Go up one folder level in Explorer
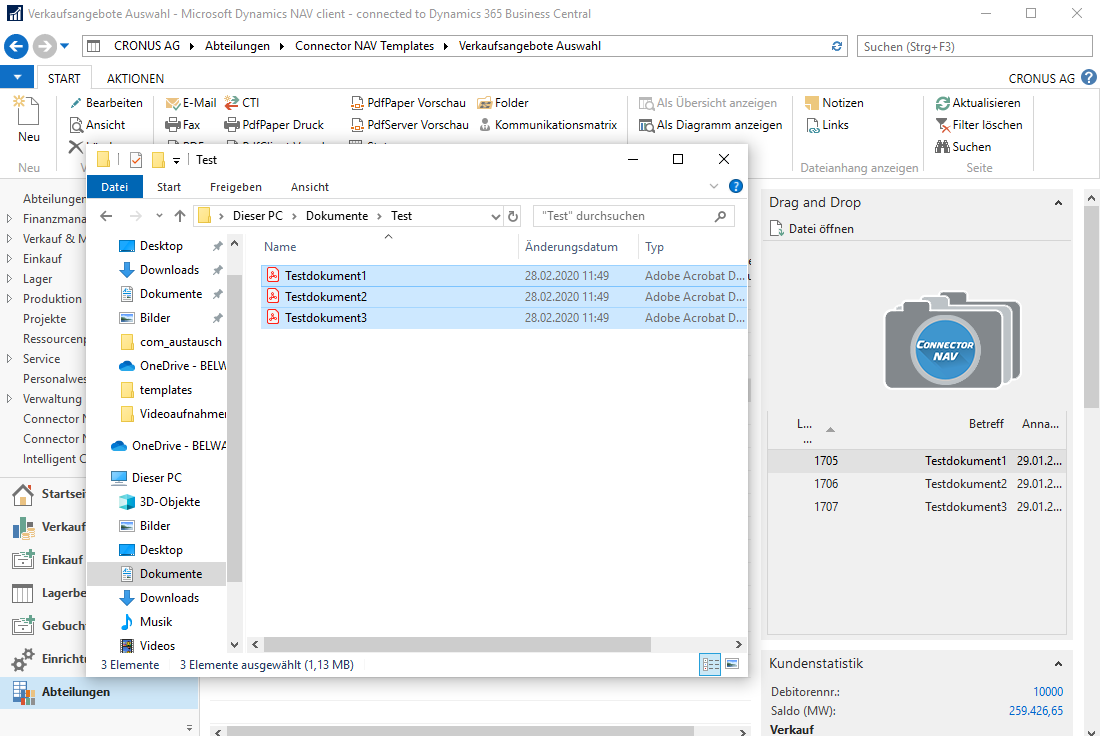Image resolution: width=1100 pixels, height=736 pixels. (x=180, y=216)
